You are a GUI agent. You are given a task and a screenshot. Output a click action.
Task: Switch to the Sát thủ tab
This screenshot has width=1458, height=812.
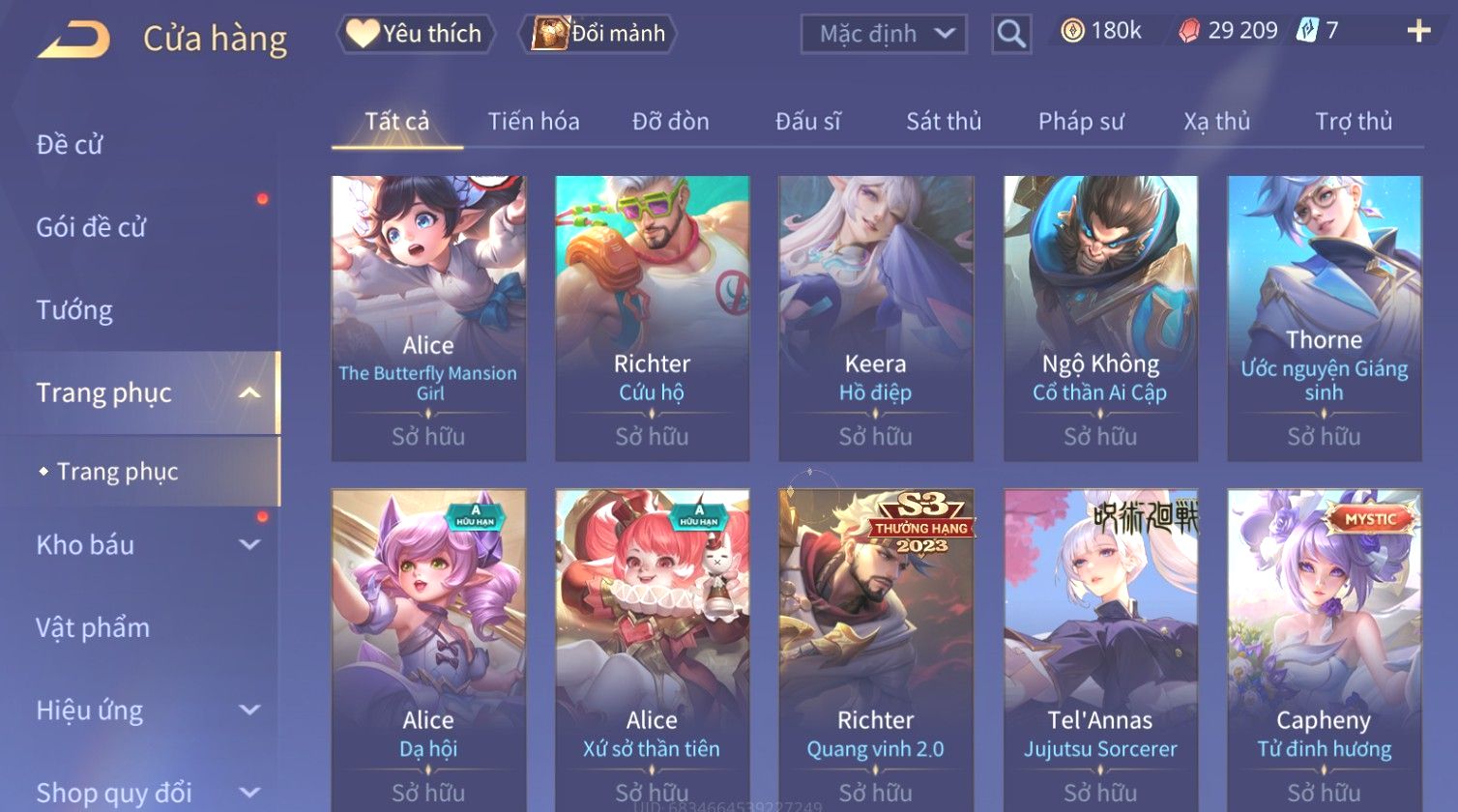click(x=944, y=121)
